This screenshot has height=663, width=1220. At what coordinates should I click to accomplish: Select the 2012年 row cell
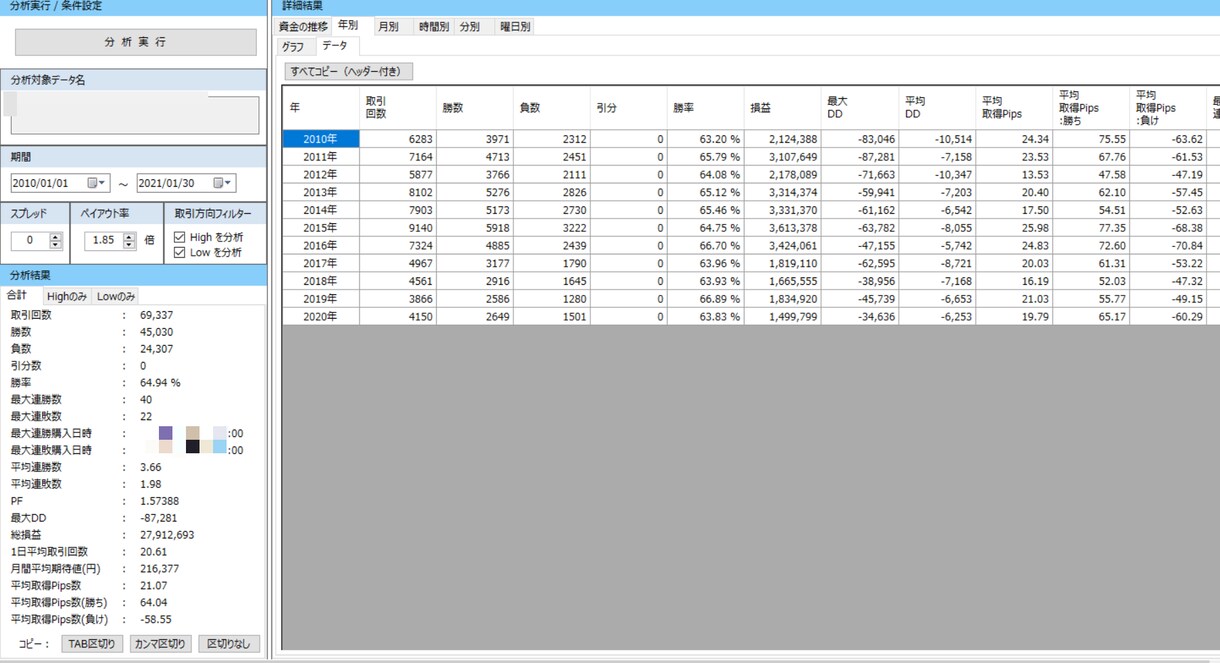[x=321, y=175]
